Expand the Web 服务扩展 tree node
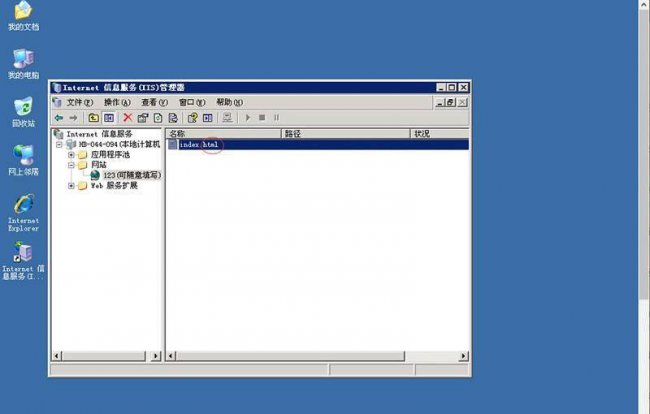650x414 pixels. pyautogui.click(x=71, y=186)
